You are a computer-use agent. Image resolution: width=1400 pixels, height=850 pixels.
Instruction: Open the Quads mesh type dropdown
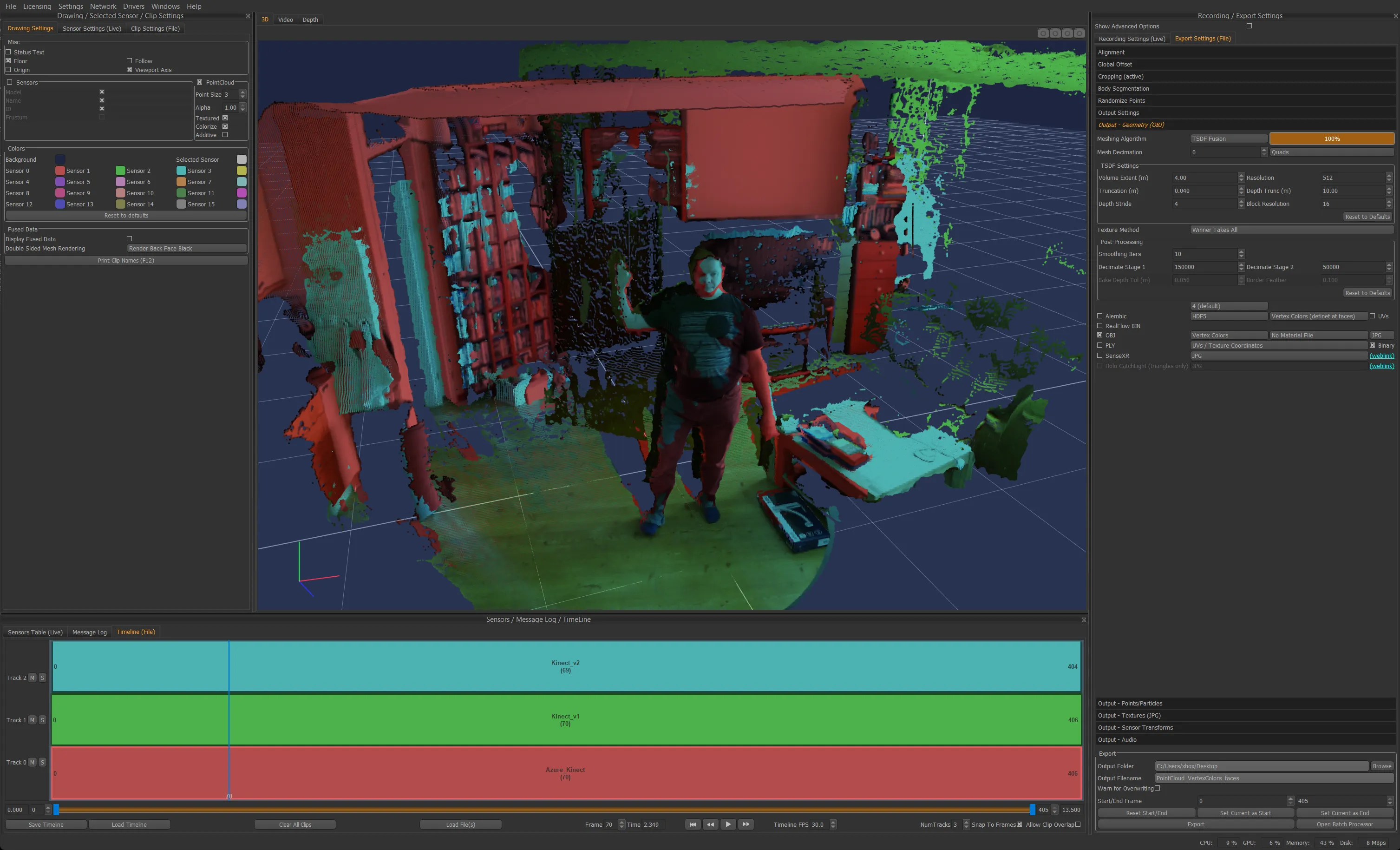[1332, 152]
